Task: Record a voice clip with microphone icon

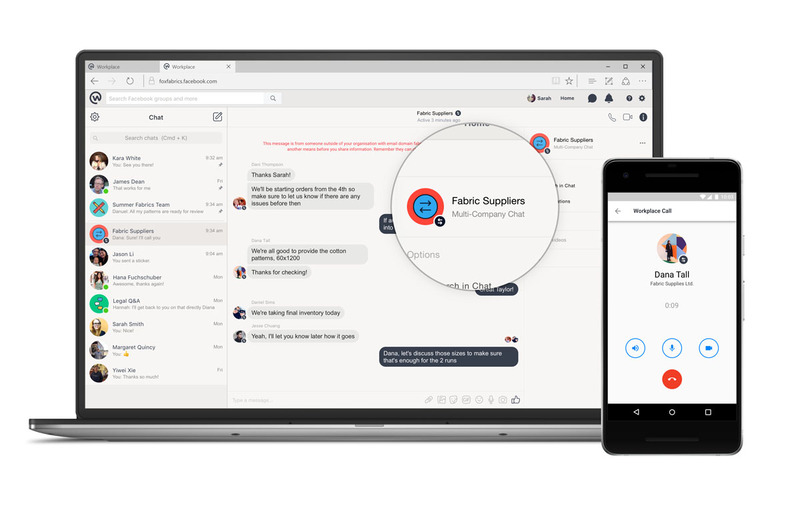Action: tap(491, 400)
